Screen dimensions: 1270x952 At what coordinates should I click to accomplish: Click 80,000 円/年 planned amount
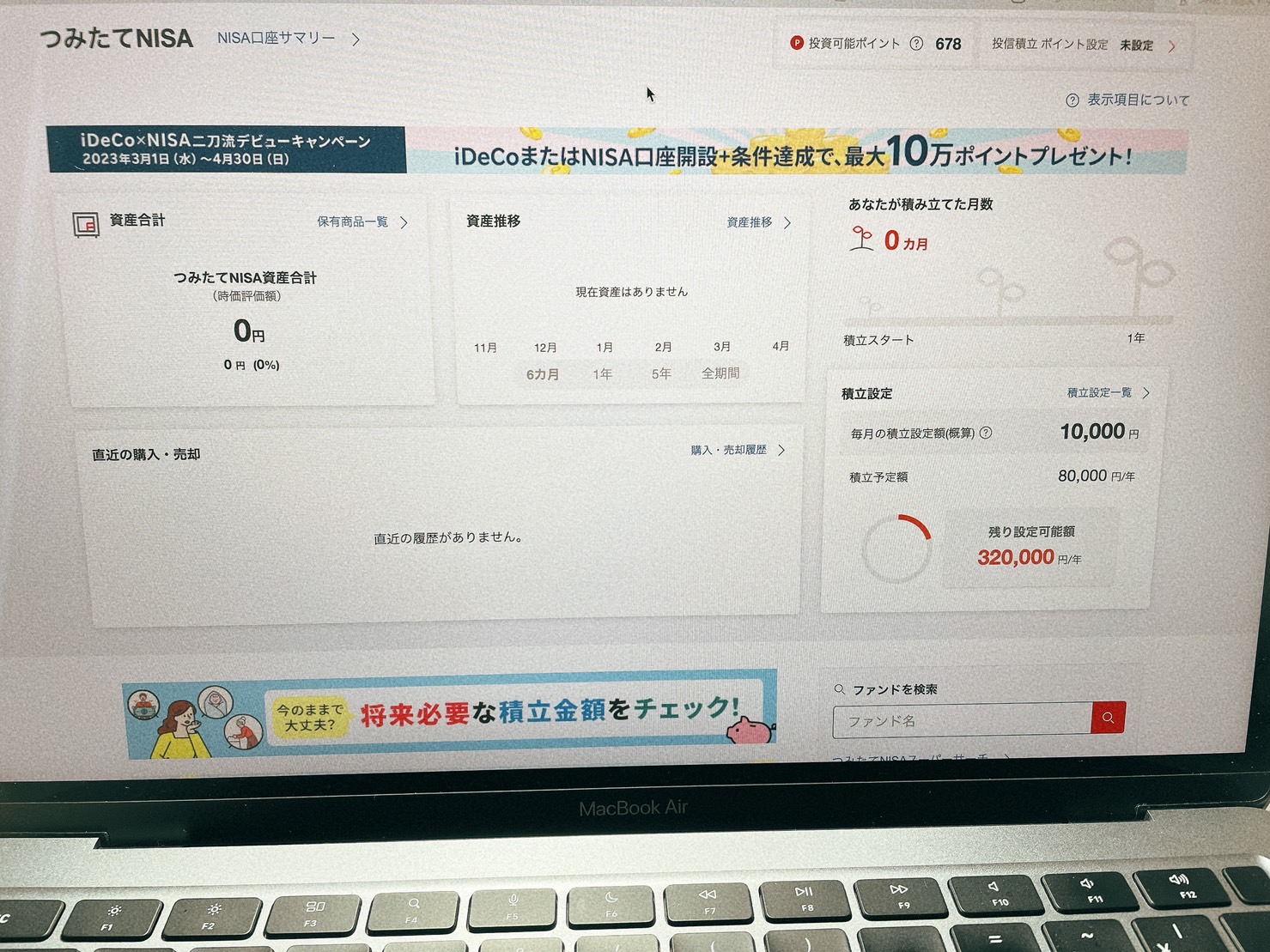tap(1096, 476)
